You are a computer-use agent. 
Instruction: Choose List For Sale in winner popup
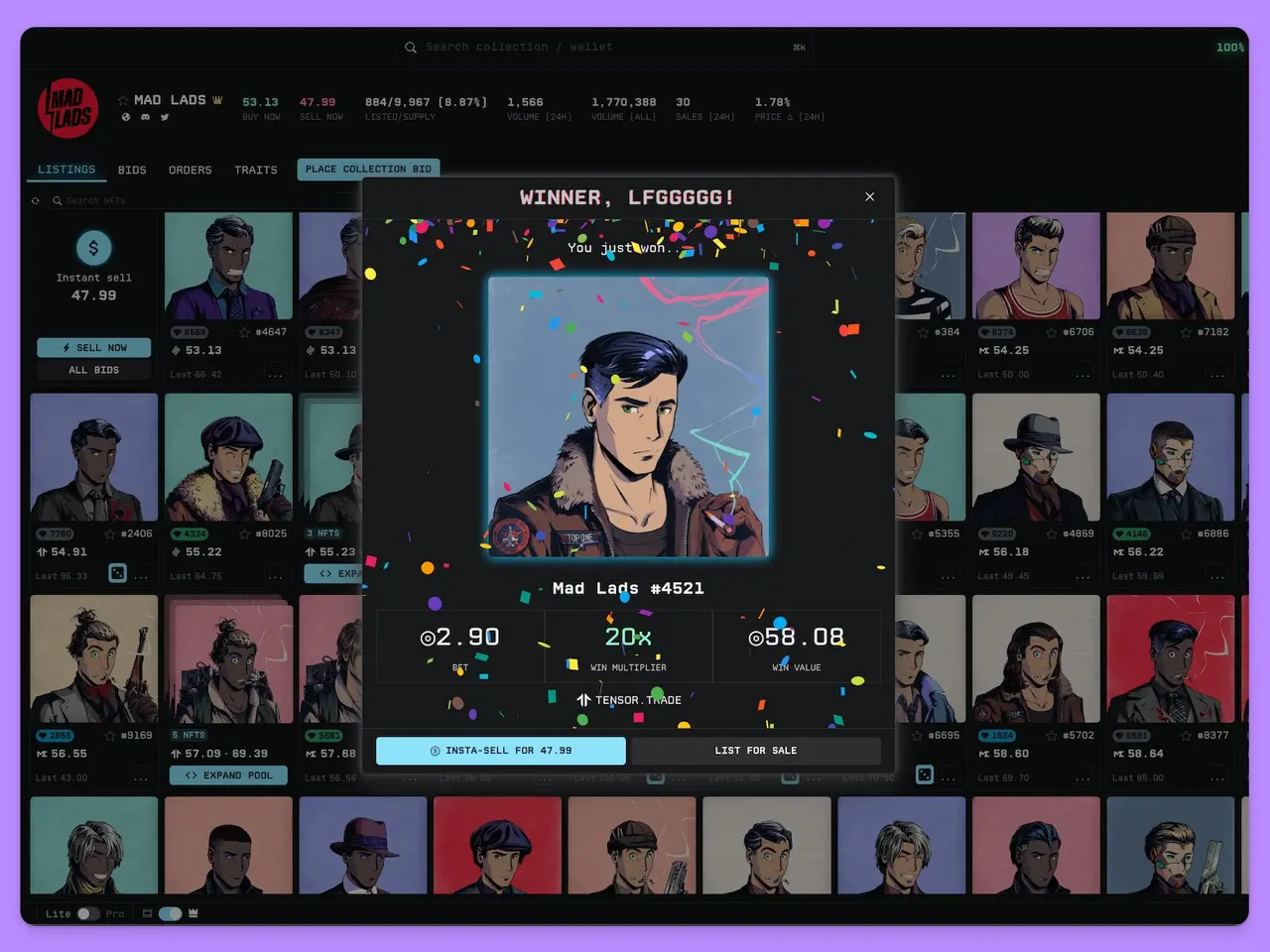click(x=756, y=751)
